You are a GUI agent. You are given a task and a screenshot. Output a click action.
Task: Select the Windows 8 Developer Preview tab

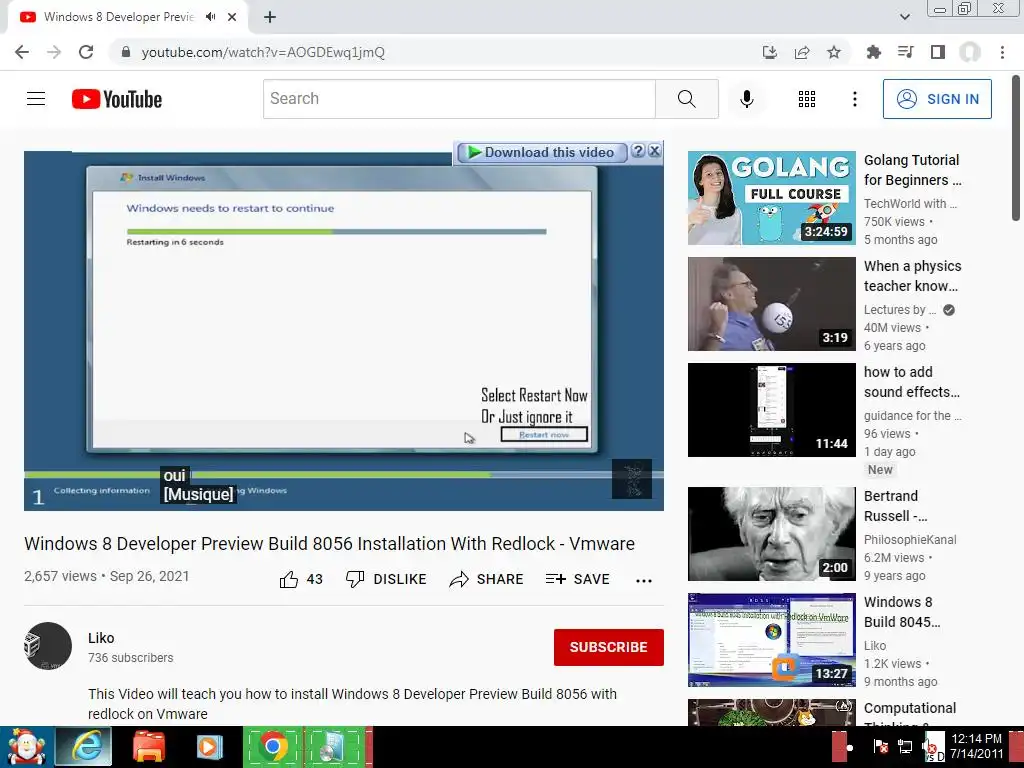click(119, 17)
